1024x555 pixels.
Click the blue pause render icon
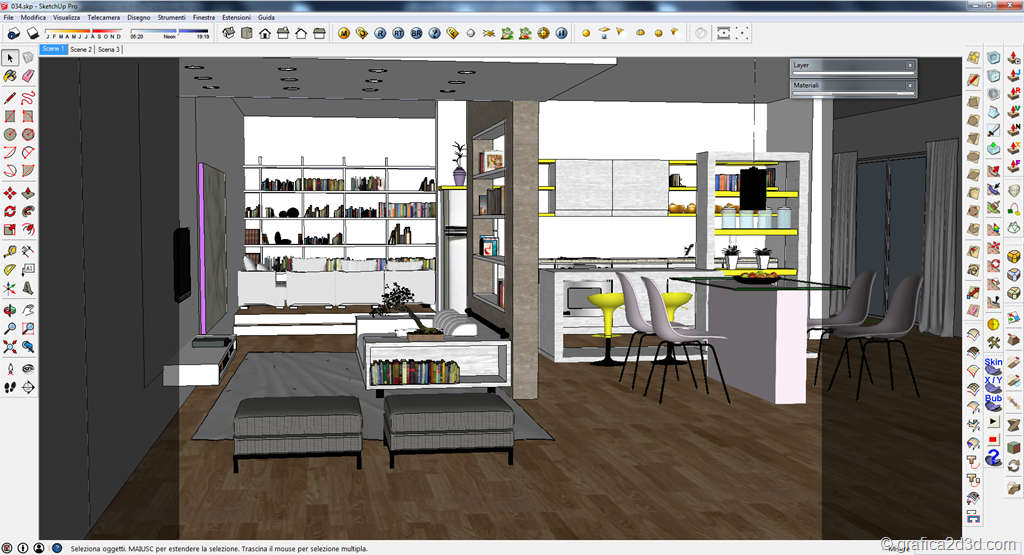[561, 33]
